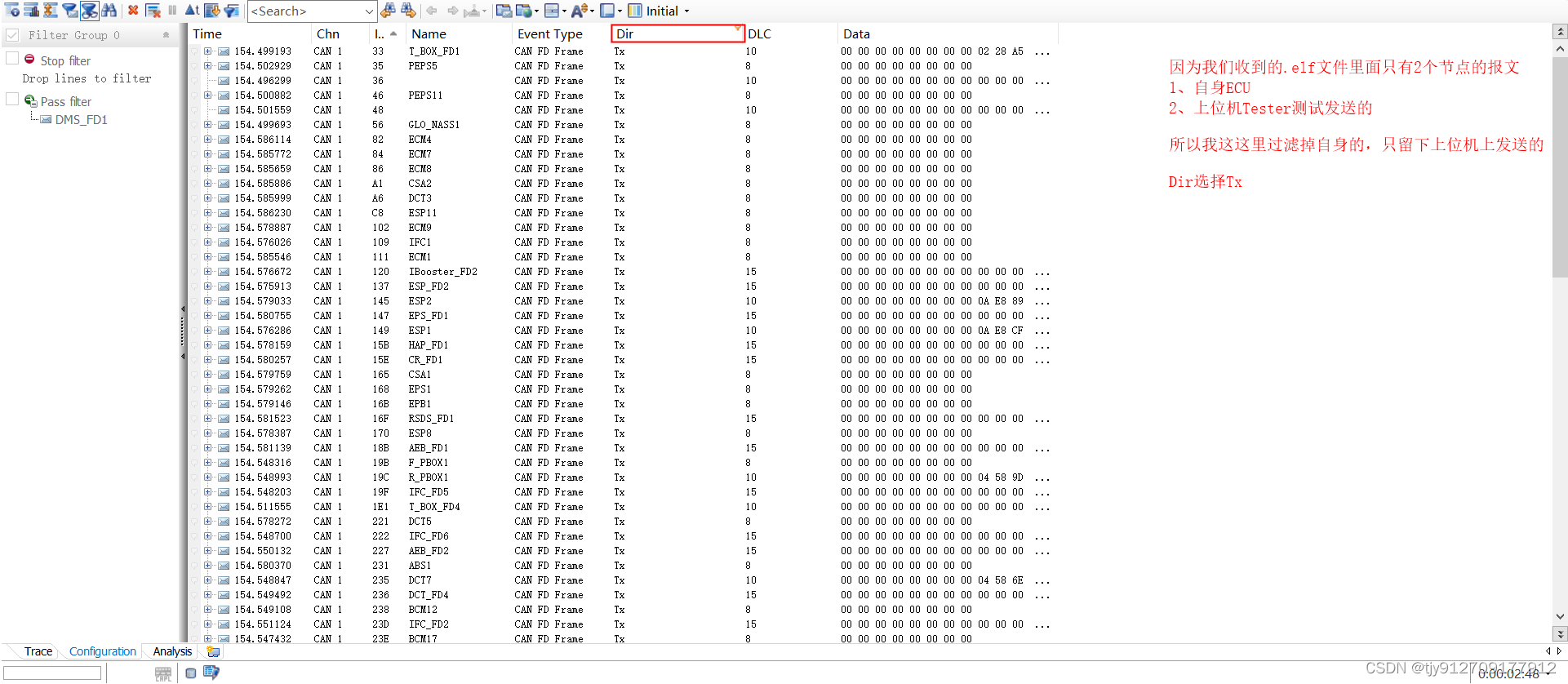Select the R_PBOX1 message row
This screenshot has height=684, width=1568.
(624, 477)
